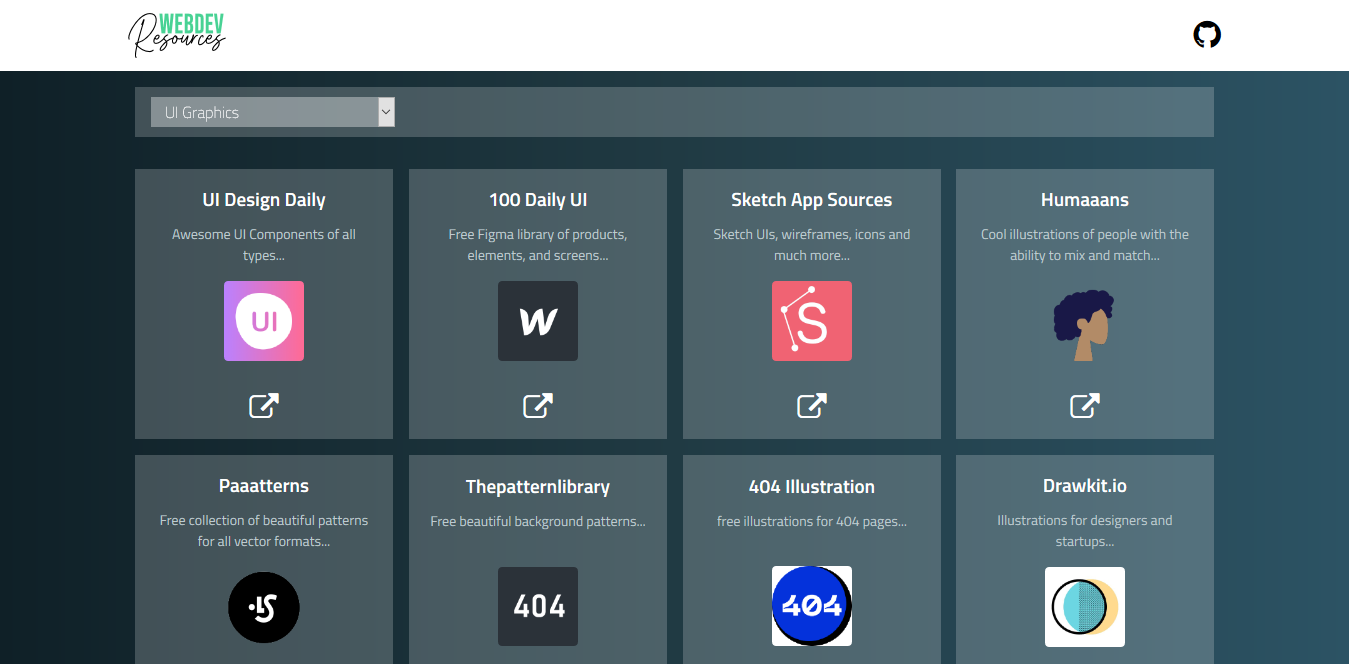This screenshot has width=1349, height=664.
Task: Click the blue 404 Illustration badge
Action: tap(811, 605)
